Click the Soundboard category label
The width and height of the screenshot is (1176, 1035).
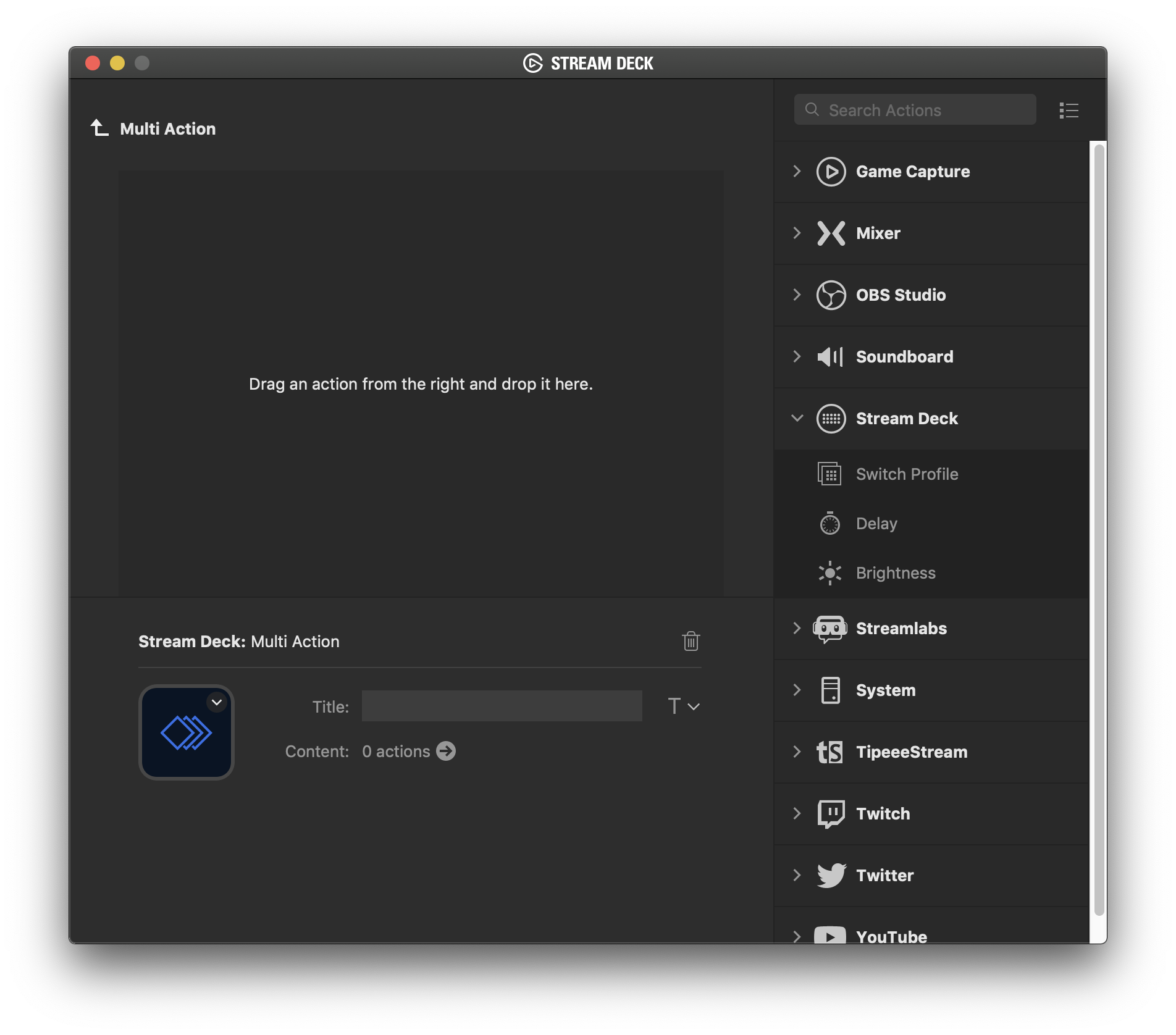(904, 357)
